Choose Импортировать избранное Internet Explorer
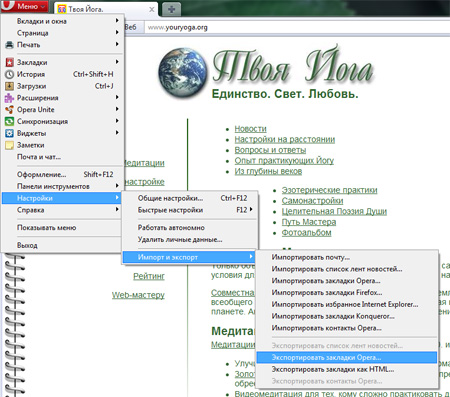The image size is (450, 397). [347, 304]
